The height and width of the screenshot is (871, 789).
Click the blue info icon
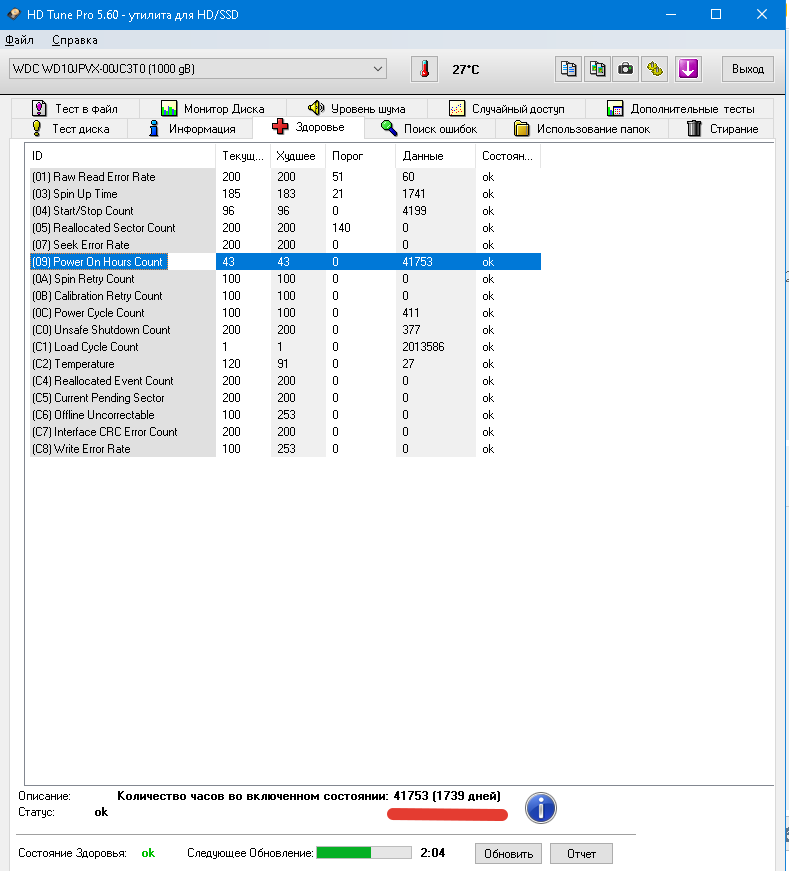pyautogui.click(x=540, y=808)
